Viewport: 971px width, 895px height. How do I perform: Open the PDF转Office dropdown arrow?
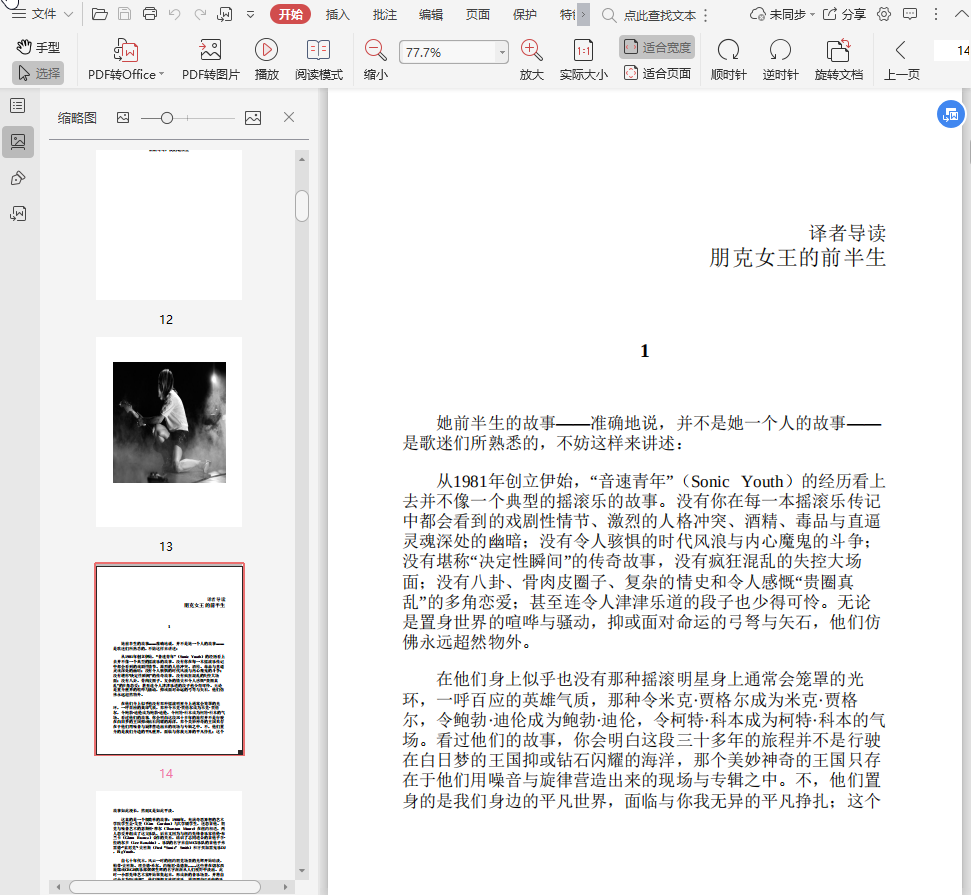163,74
